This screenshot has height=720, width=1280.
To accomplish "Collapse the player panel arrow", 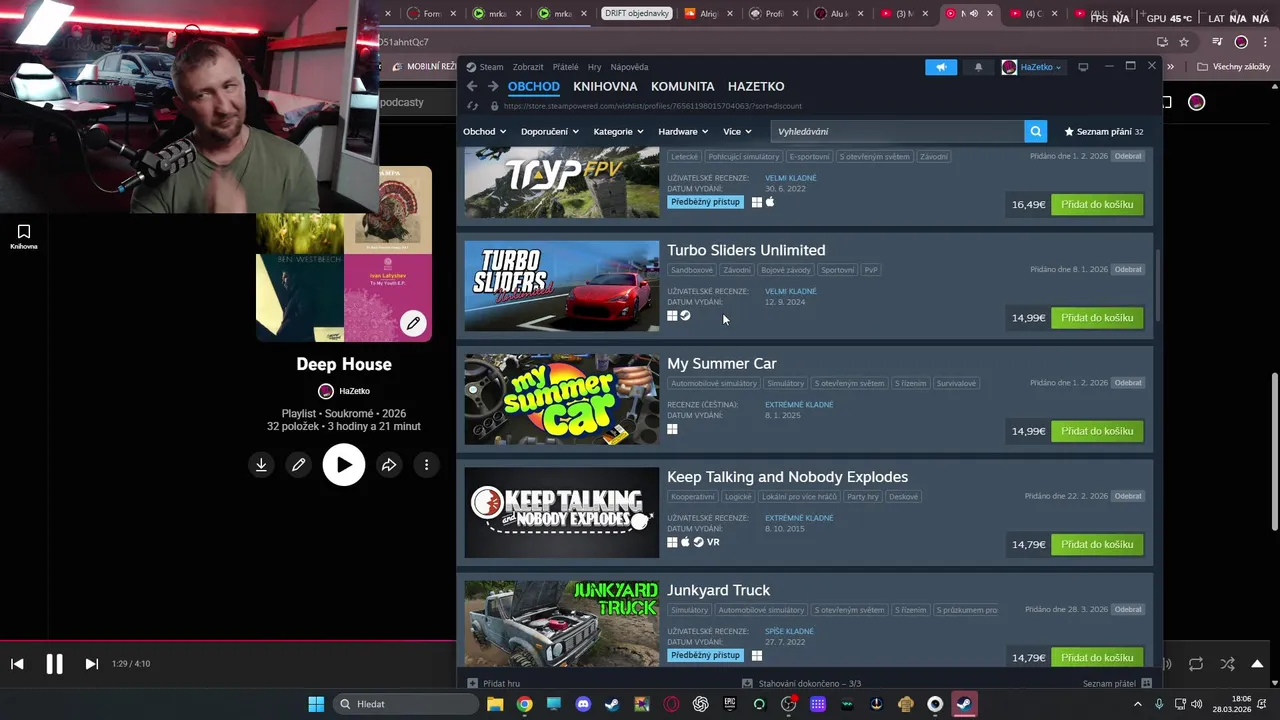I will pyautogui.click(x=1257, y=664).
